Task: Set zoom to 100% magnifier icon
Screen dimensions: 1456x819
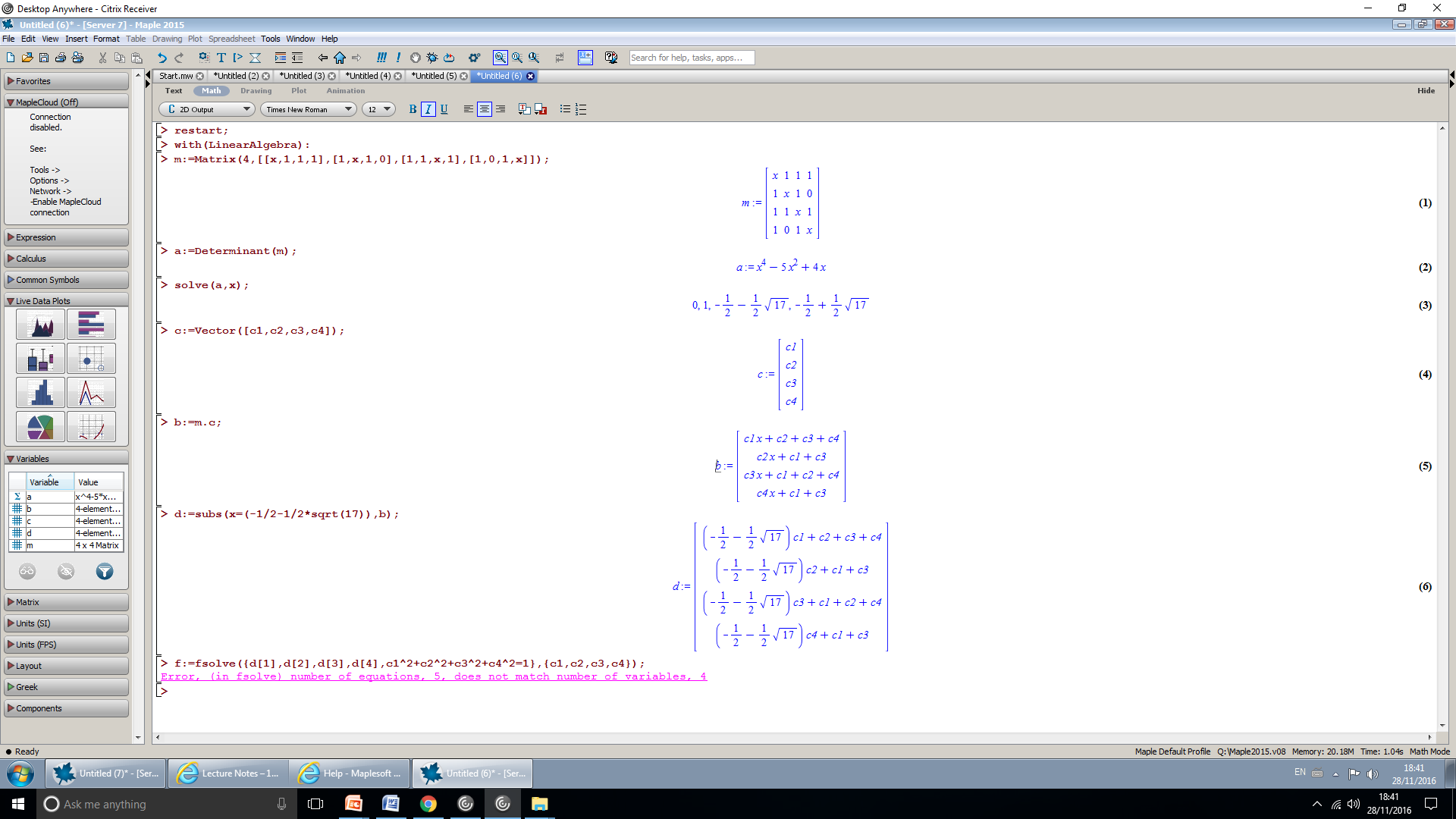Action: [x=500, y=58]
